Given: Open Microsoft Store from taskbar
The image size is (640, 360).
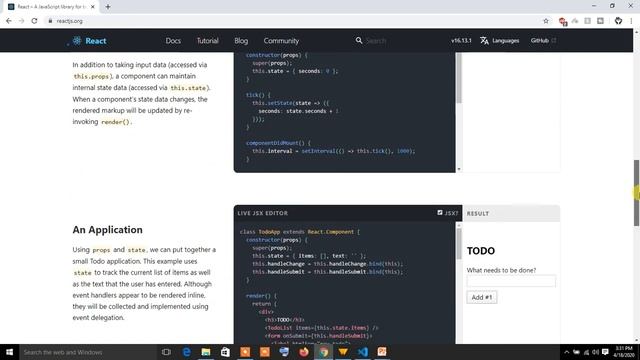Looking at the screenshot, I should (225, 352).
